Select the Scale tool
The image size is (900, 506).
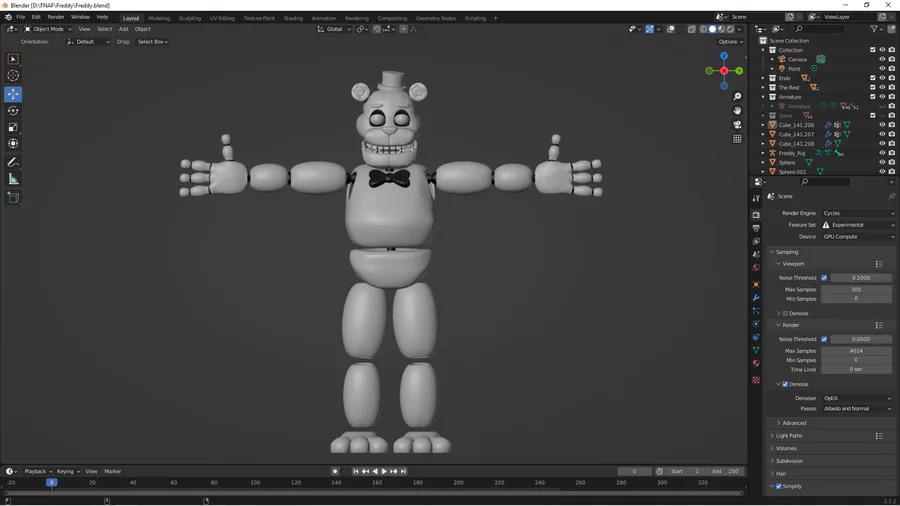pyautogui.click(x=13, y=127)
